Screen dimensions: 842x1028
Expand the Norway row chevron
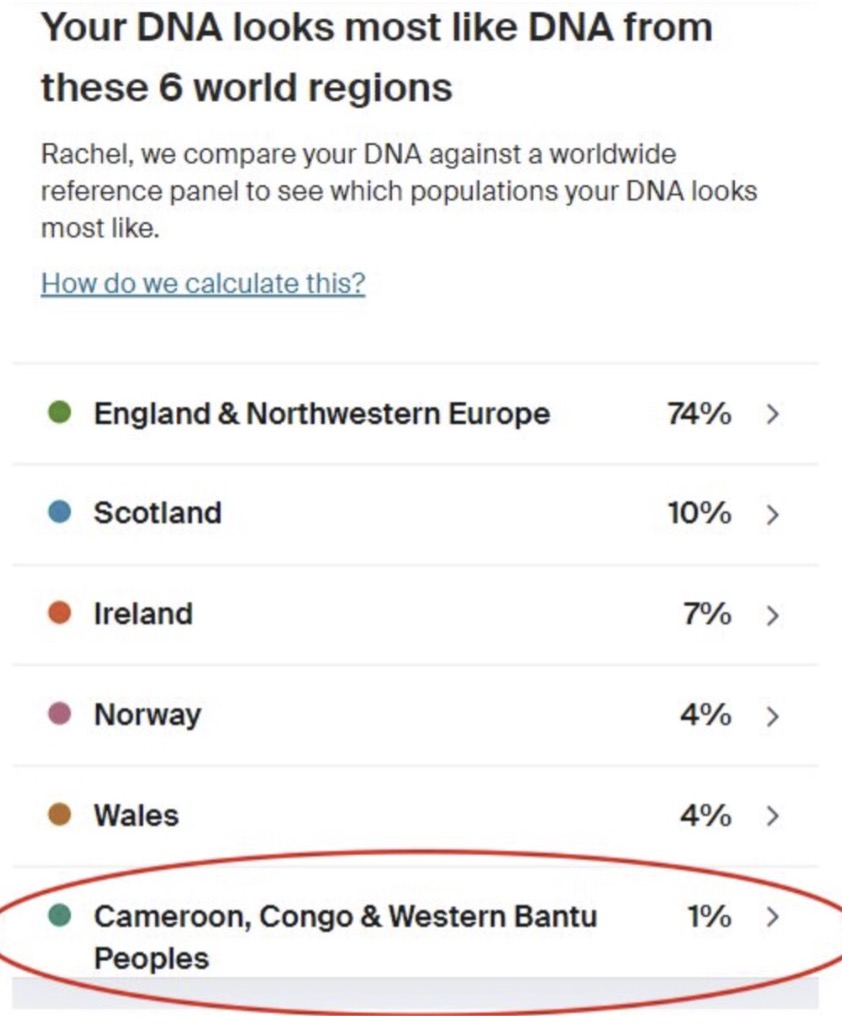click(772, 716)
